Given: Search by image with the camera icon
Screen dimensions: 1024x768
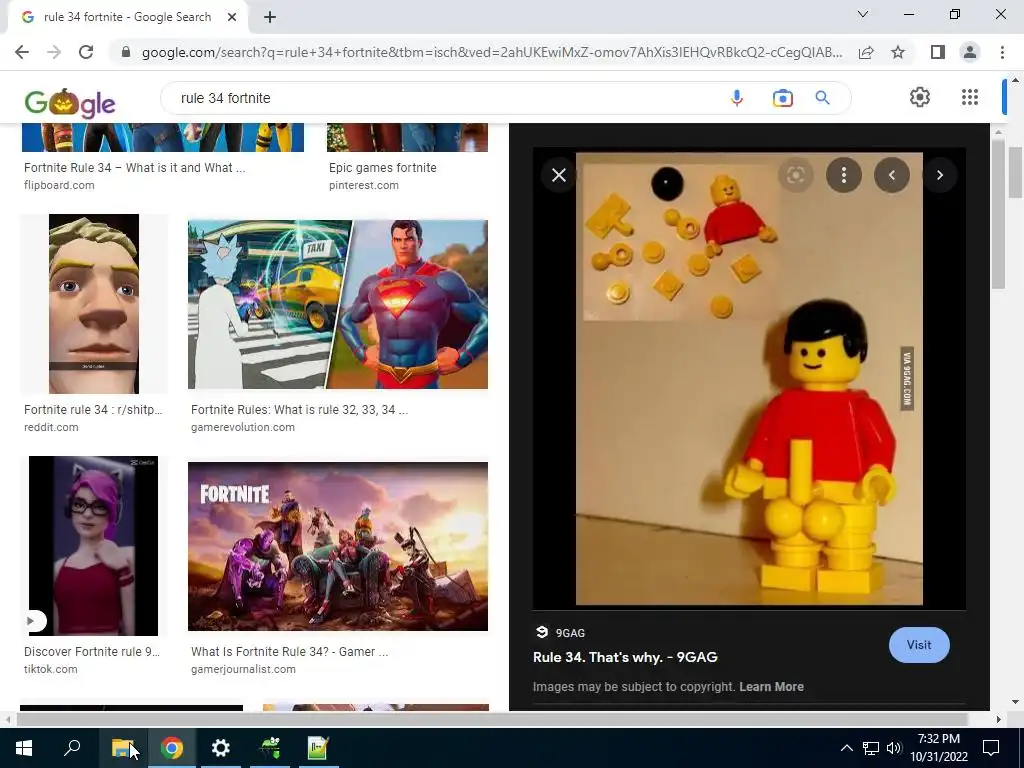Looking at the screenshot, I should pos(782,98).
